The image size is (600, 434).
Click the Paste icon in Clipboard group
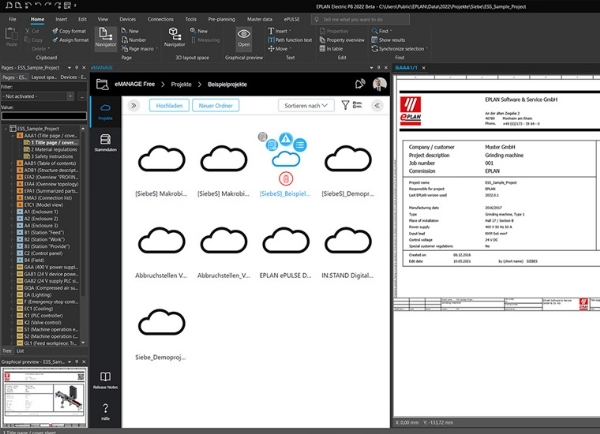(11, 37)
